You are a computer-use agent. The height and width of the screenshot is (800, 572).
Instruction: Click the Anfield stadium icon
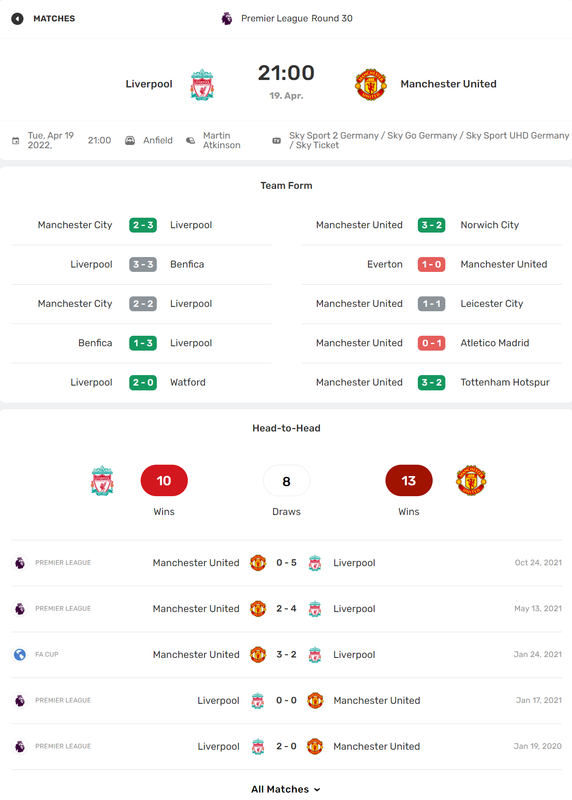tap(130, 140)
